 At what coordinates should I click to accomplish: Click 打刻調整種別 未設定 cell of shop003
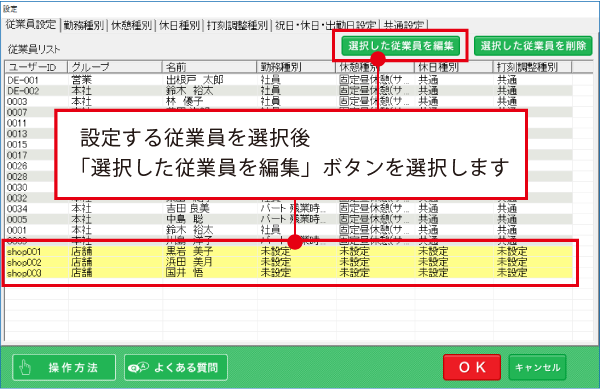tap(512, 273)
